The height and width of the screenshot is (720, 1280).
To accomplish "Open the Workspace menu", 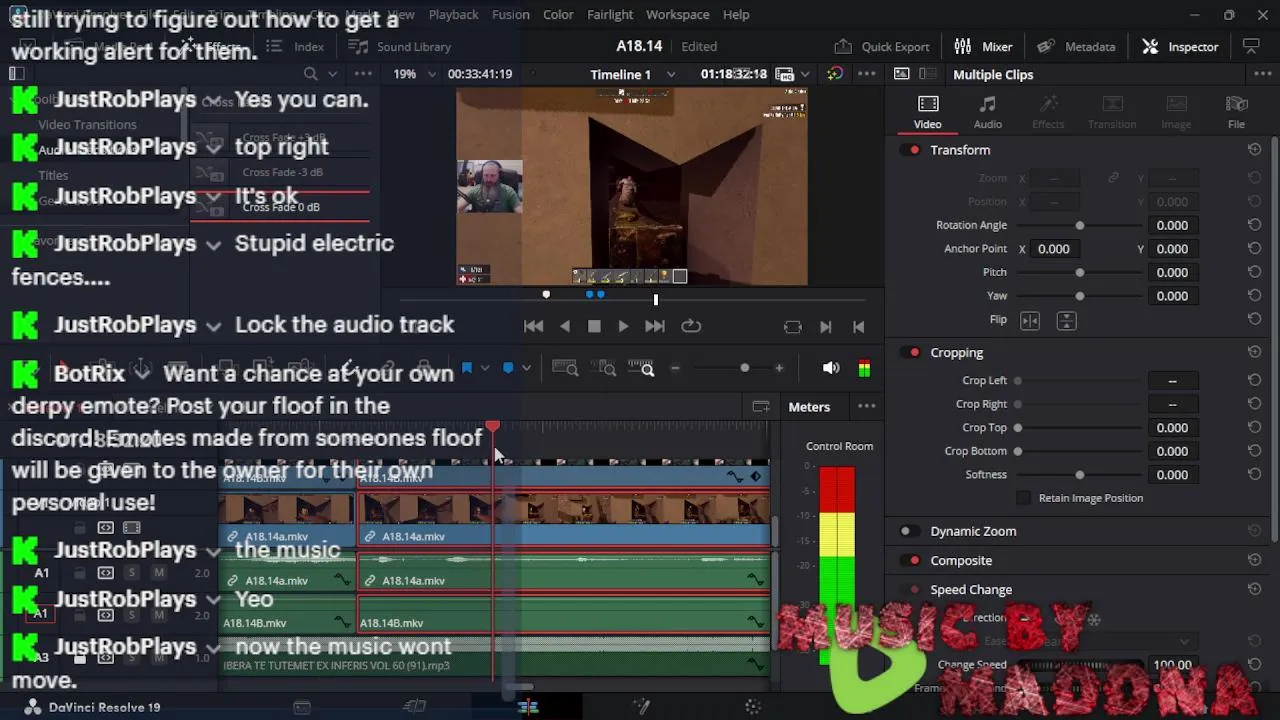I will pyautogui.click(x=678, y=14).
